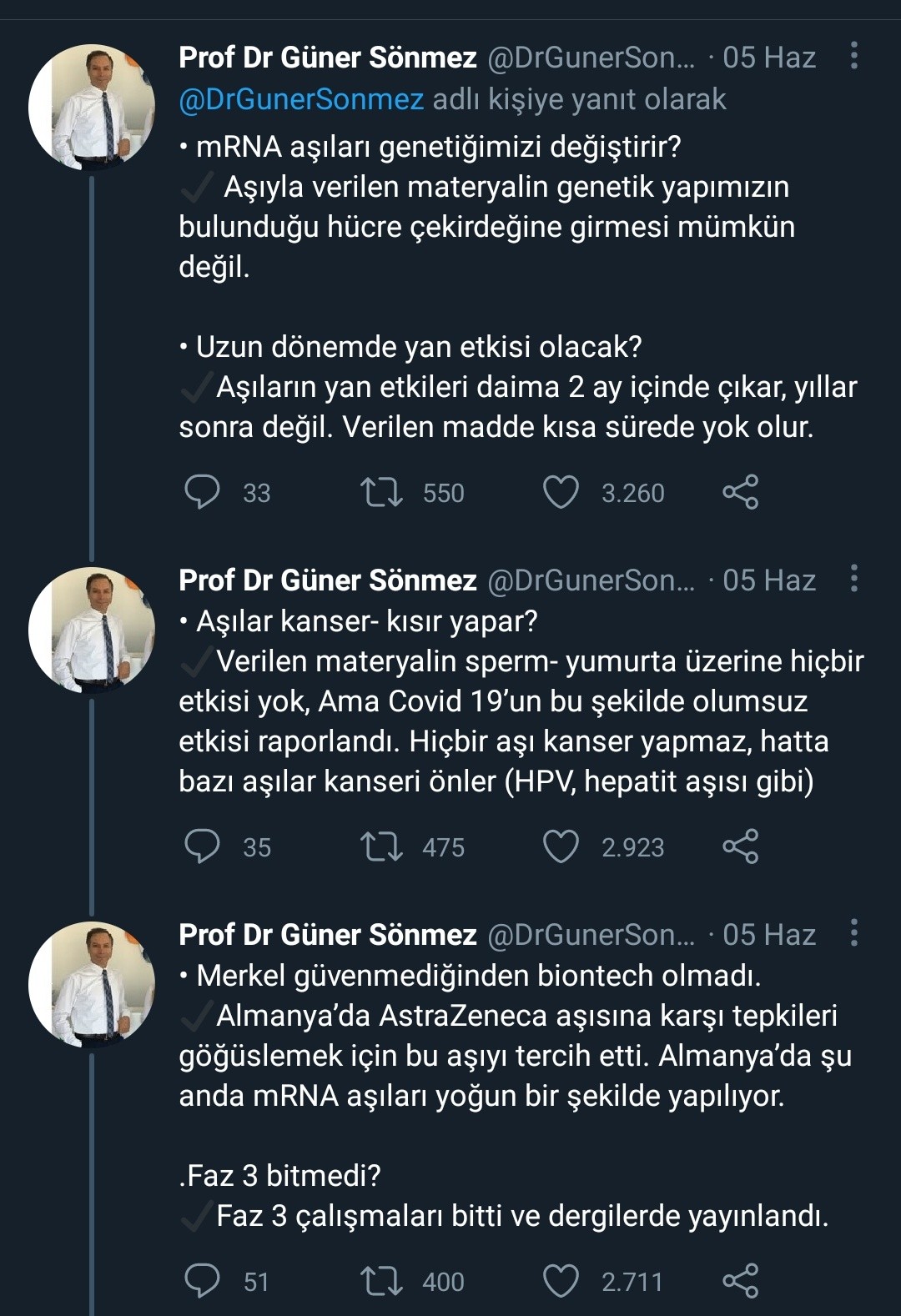
Task: Open more options on the first tweet
Action: pos(853,56)
